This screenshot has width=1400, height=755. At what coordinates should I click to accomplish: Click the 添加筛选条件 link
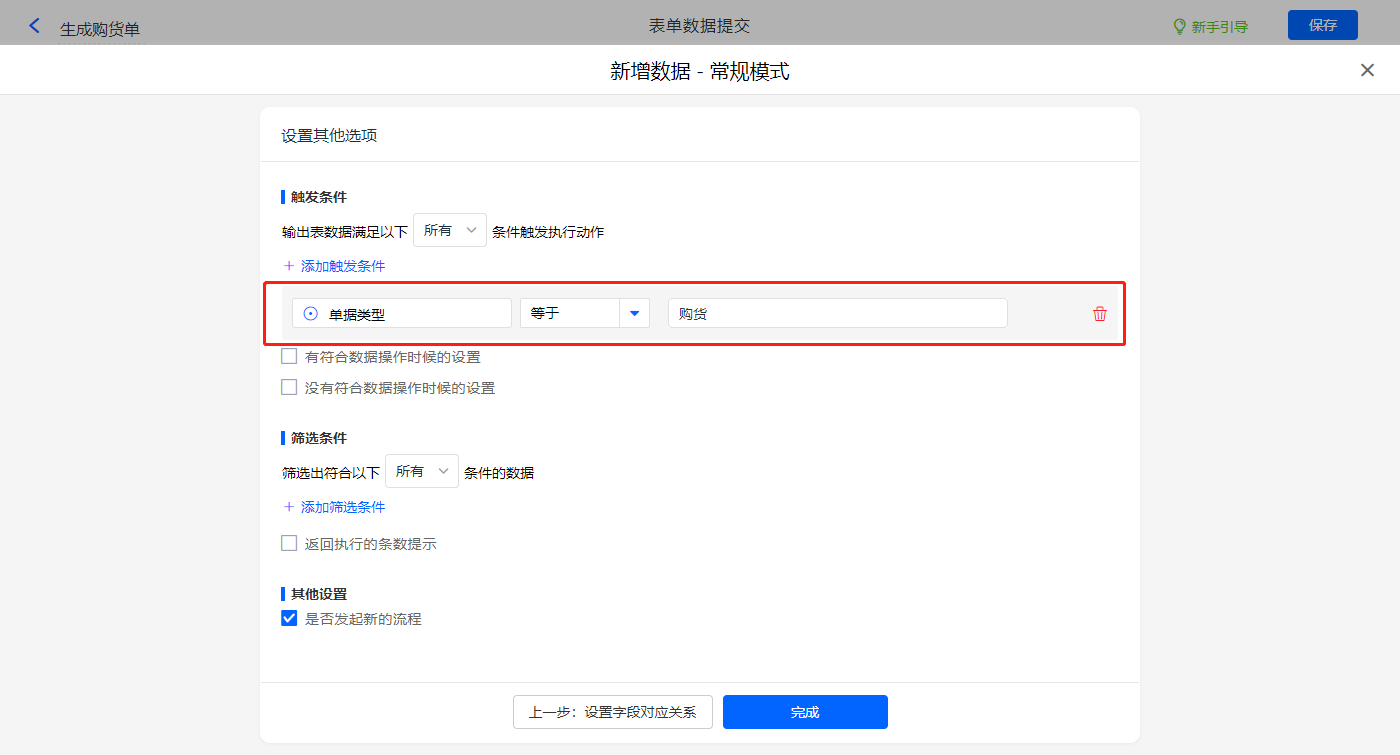point(342,507)
